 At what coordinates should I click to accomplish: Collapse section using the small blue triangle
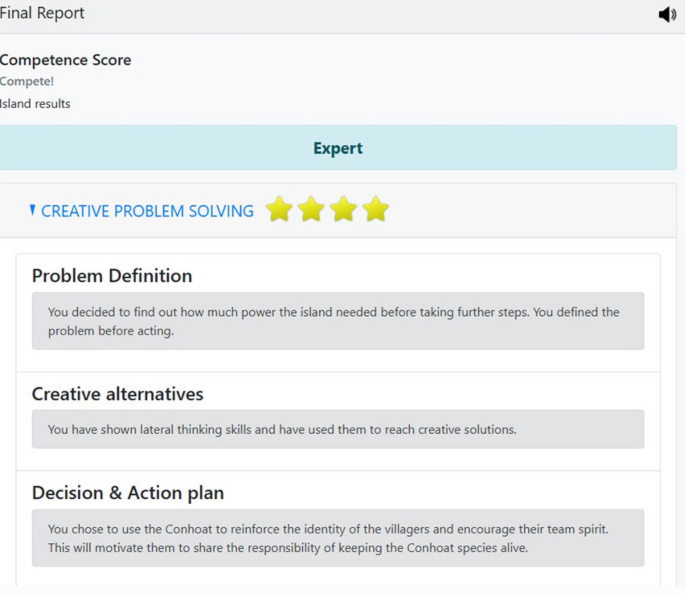33,210
